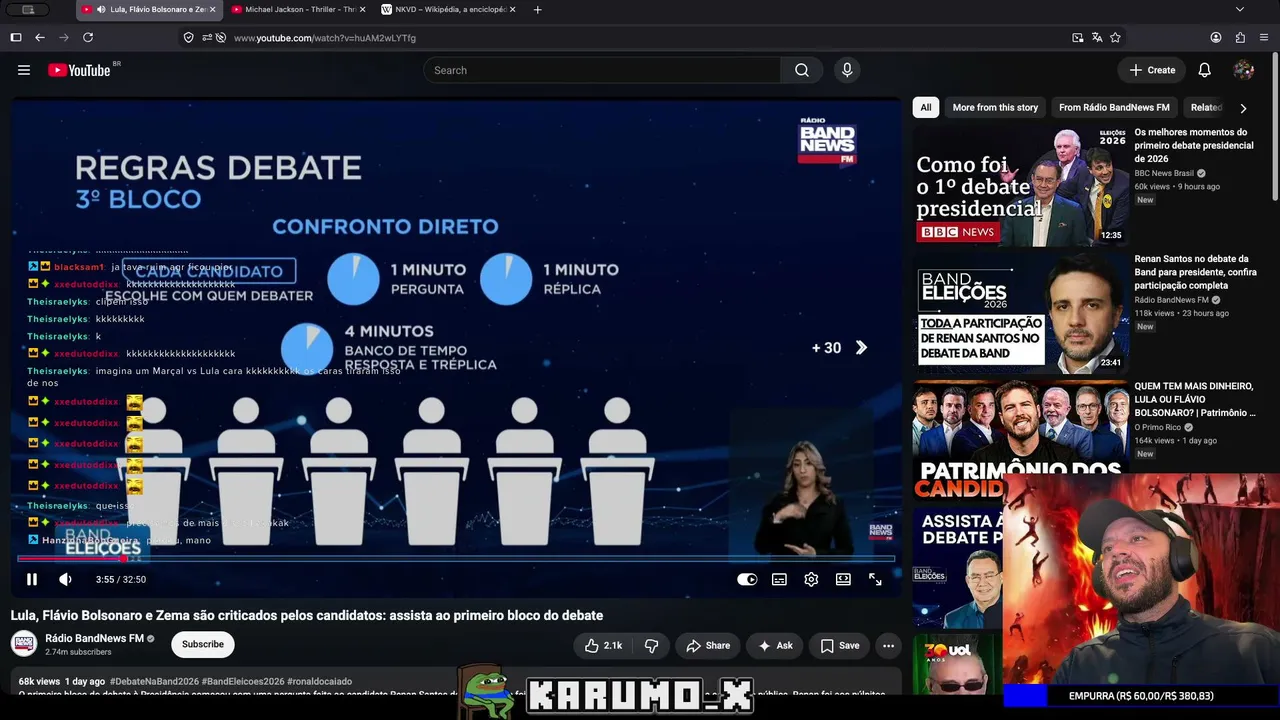Close the NKVD Wikipedia tab

(x=513, y=10)
